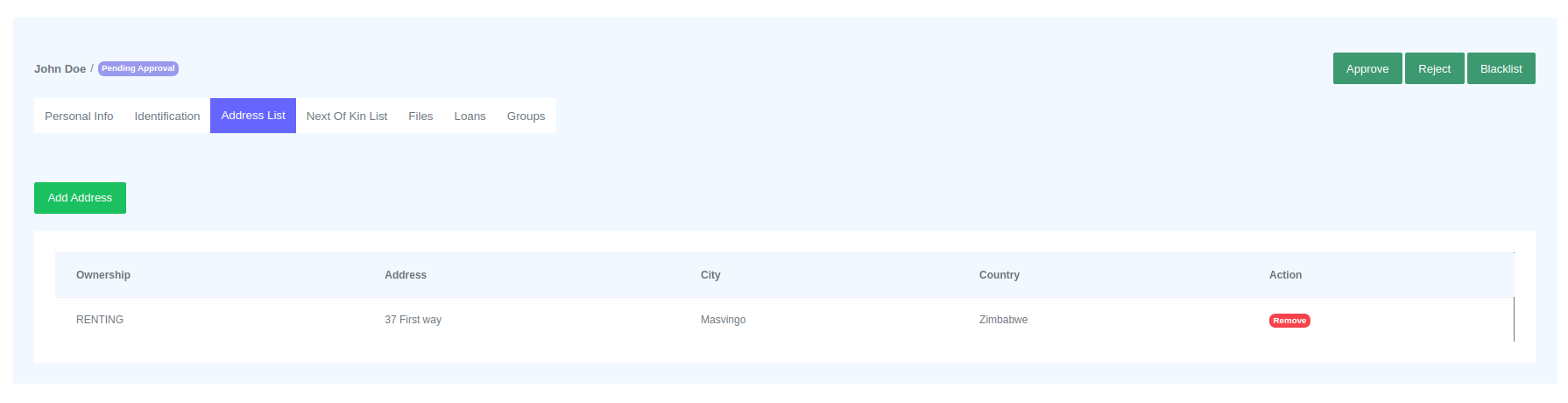
Task: Click the John Doe name heading
Action: tap(60, 68)
